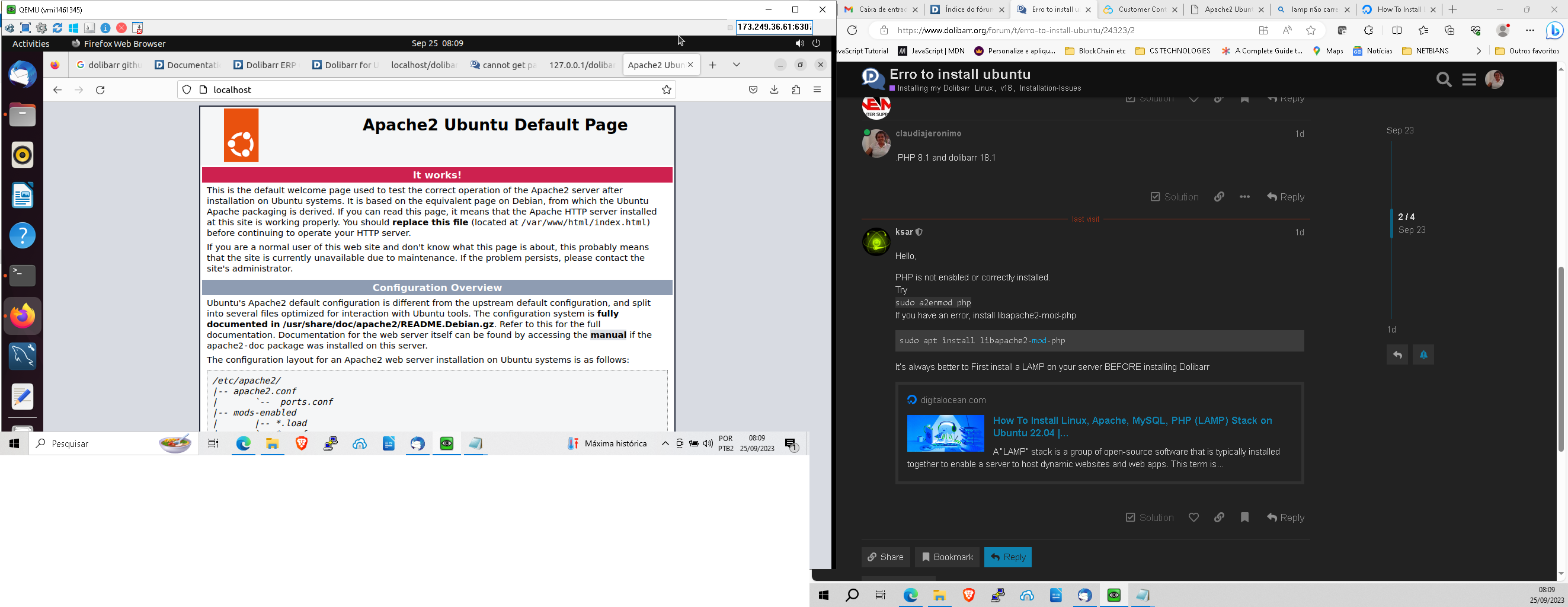Reply to claudiajeronimo's post

pyautogui.click(x=1285, y=197)
